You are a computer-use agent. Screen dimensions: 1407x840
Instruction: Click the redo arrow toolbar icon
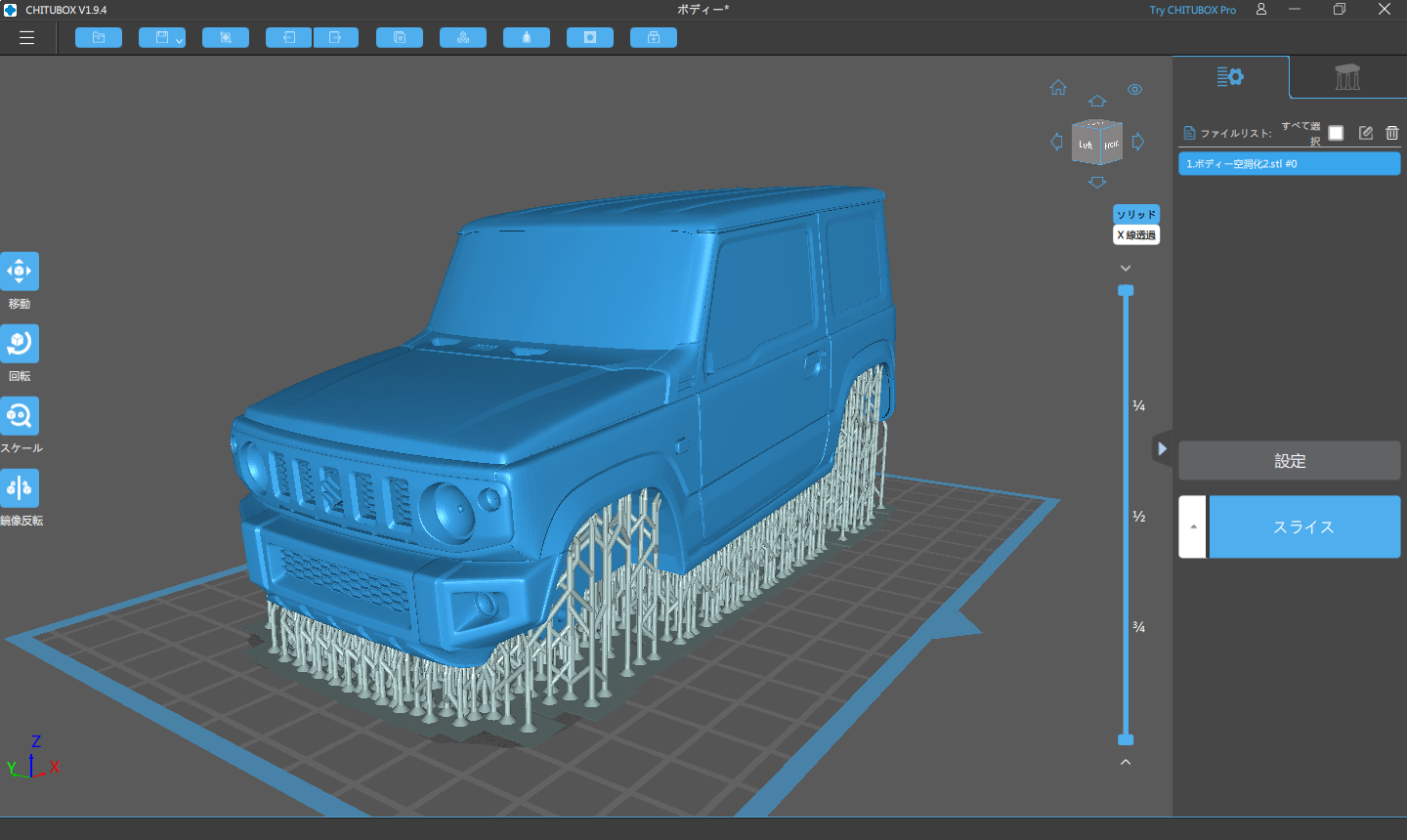(x=336, y=38)
